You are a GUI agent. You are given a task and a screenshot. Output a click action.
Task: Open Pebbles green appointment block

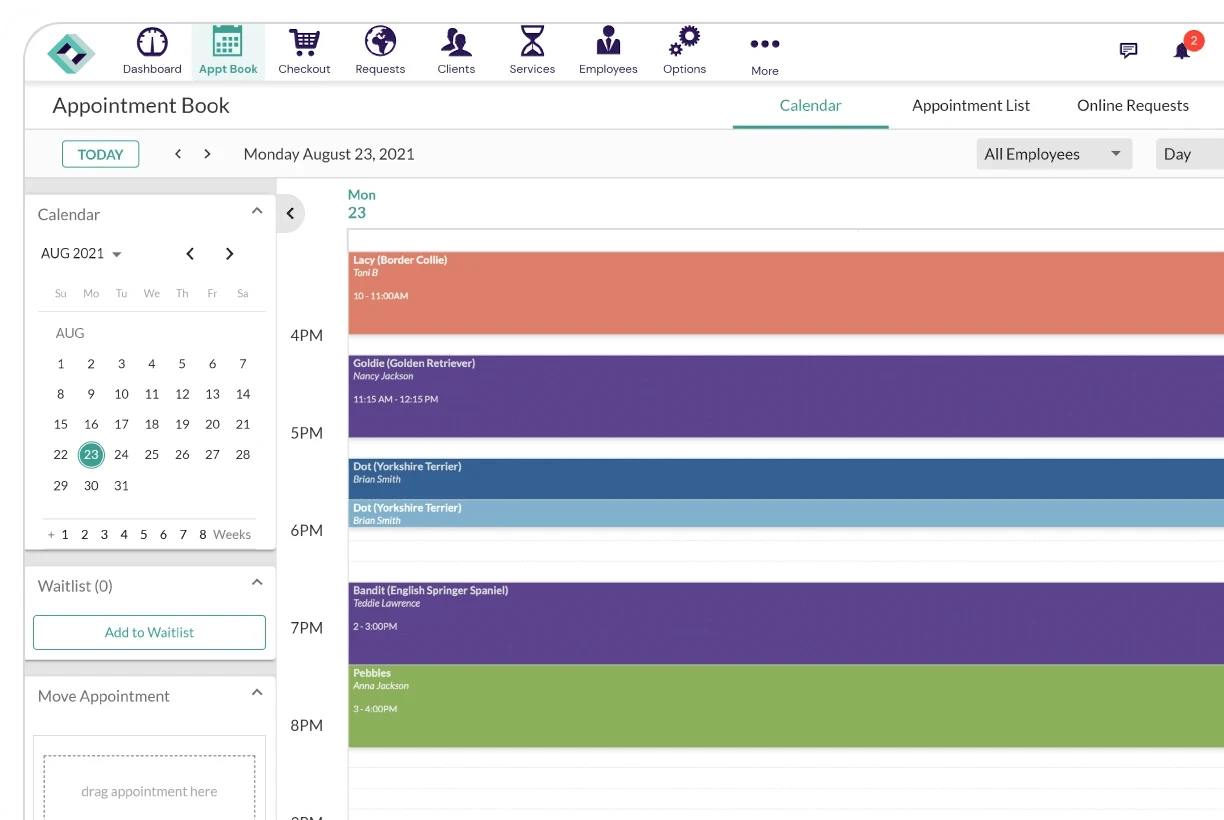[x=785, y=706]
